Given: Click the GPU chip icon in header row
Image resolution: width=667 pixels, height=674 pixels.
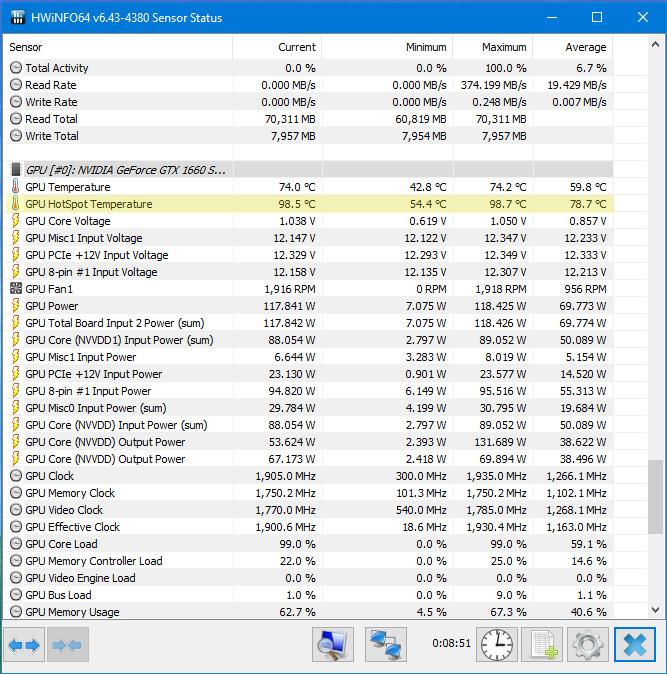Looking at the screenshot, I should pyautogui.click(x=15, y=169).
